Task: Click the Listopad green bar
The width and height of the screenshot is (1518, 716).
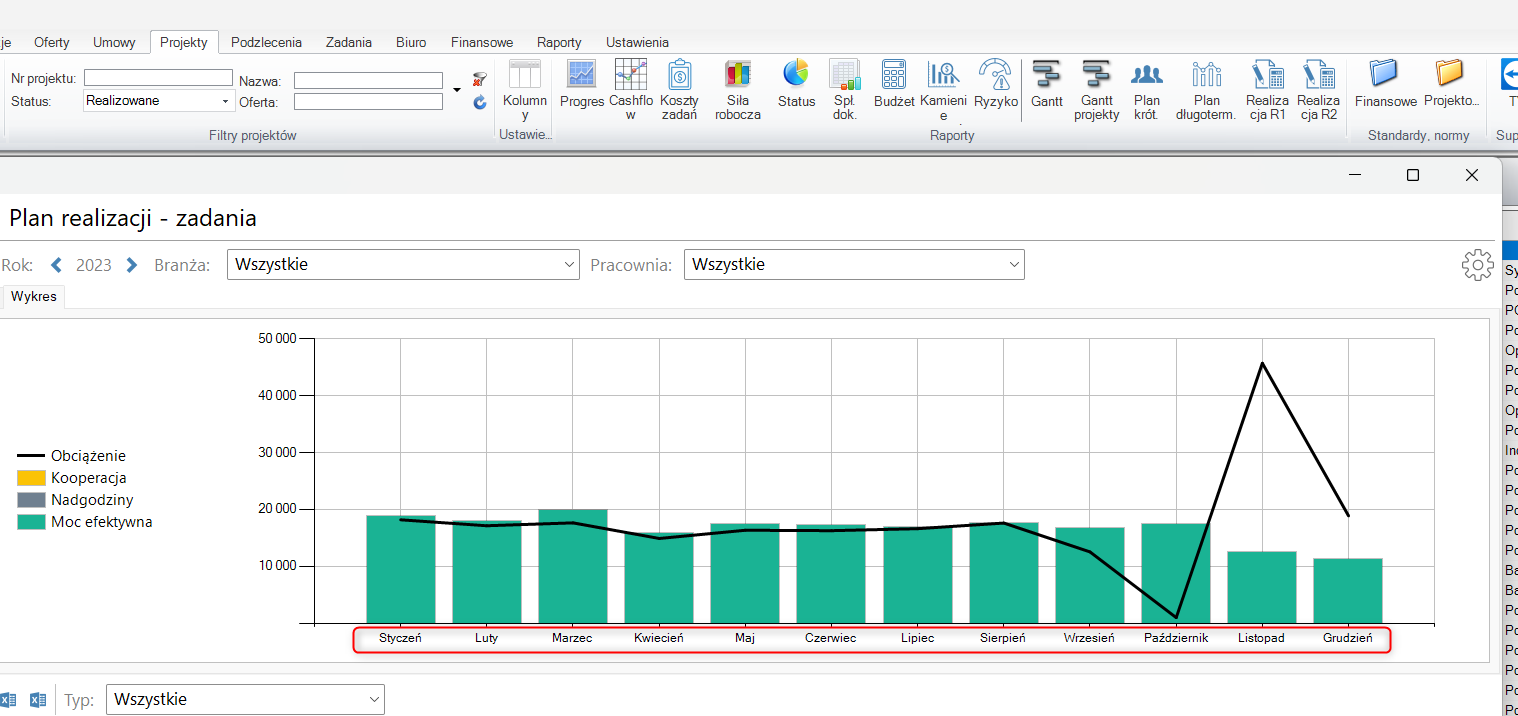Action: pos(1262,587)
